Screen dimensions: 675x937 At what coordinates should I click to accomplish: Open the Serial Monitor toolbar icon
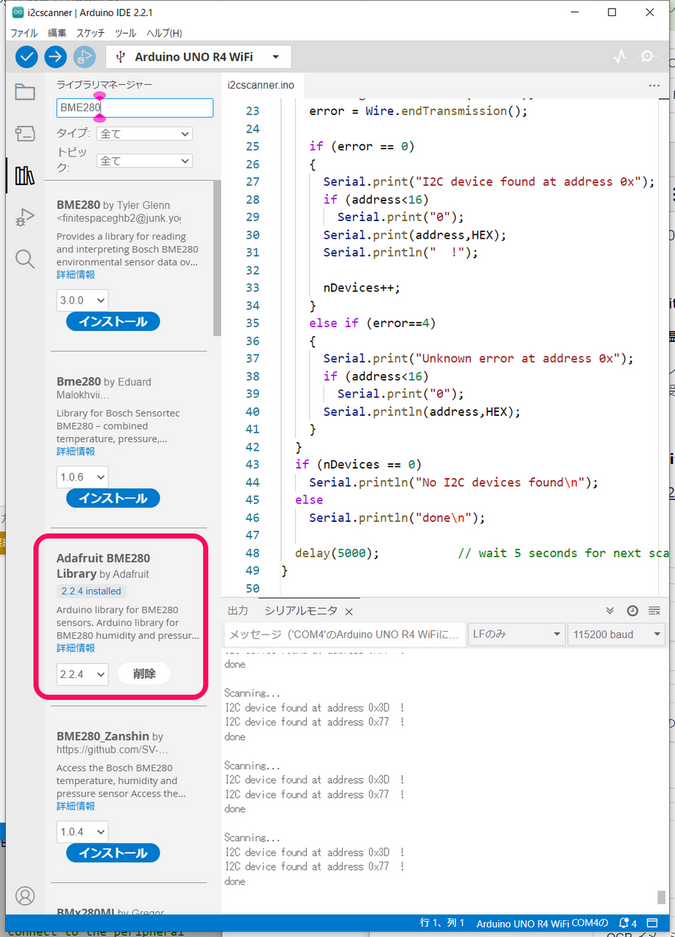pyautogui.click(x=647, y=56)
